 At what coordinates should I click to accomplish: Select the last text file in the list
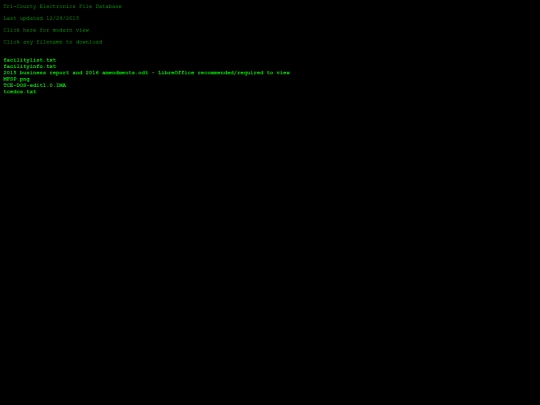click(20, 92)
